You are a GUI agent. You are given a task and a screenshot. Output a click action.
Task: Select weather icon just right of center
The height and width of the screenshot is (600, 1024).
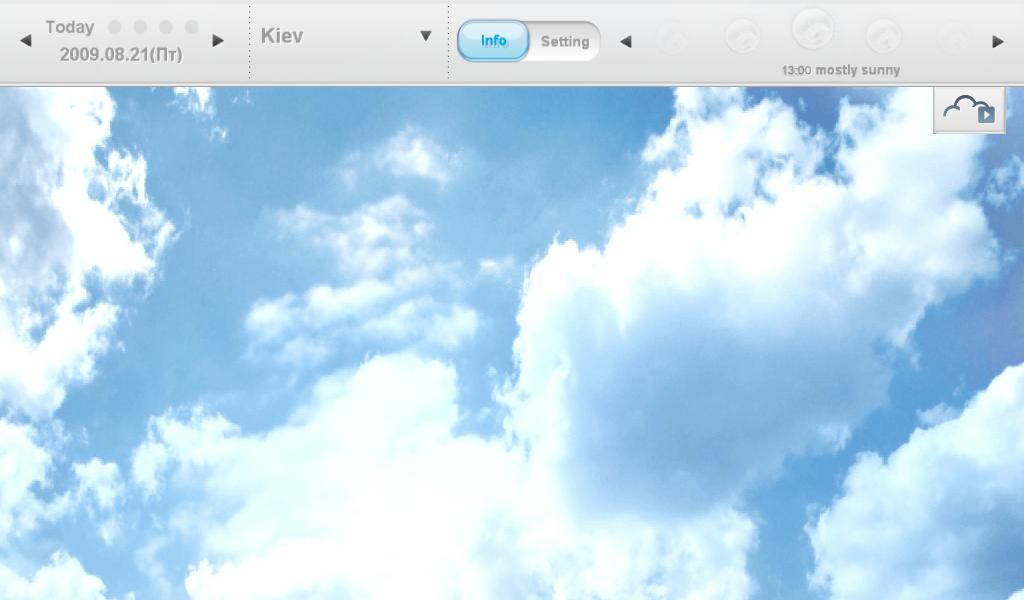pyautogui.click(x=884, y=36)
